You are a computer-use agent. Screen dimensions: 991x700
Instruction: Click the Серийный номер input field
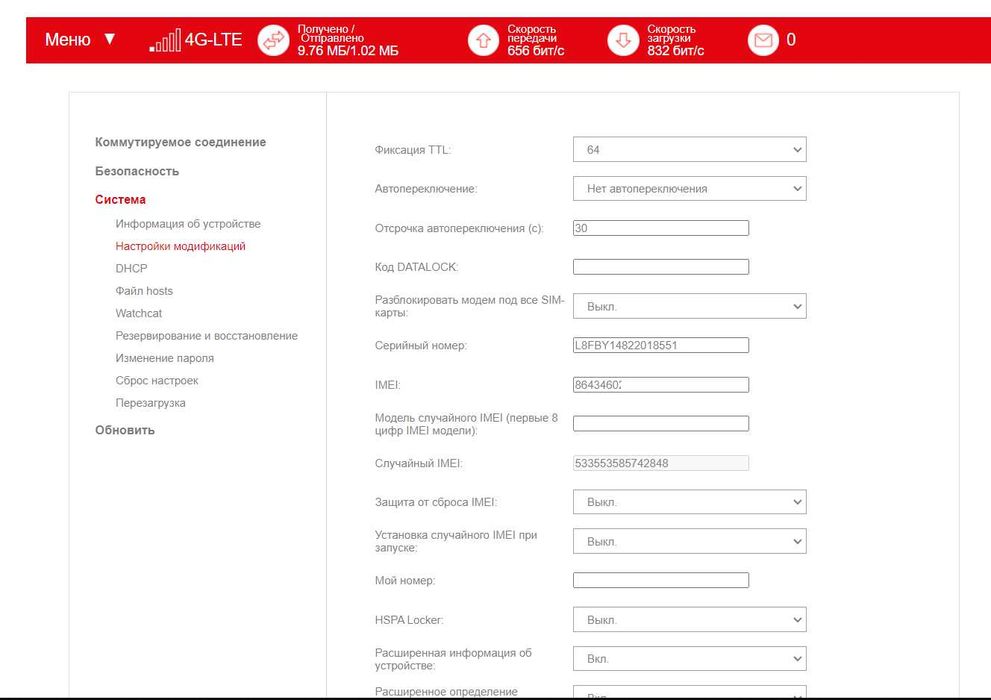coord(661,346)
